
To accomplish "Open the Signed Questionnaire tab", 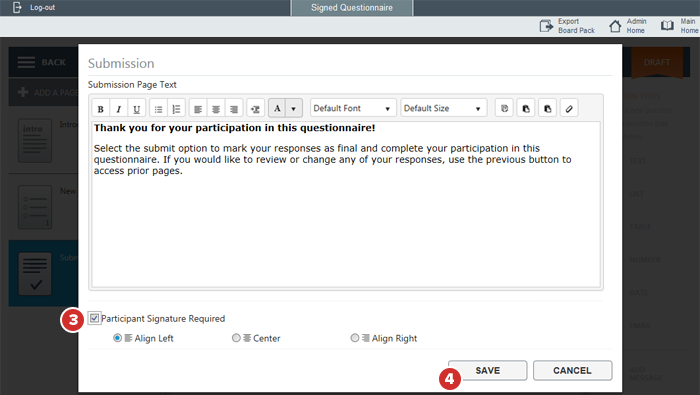I will pyautogui.click(x=352, y=8).
